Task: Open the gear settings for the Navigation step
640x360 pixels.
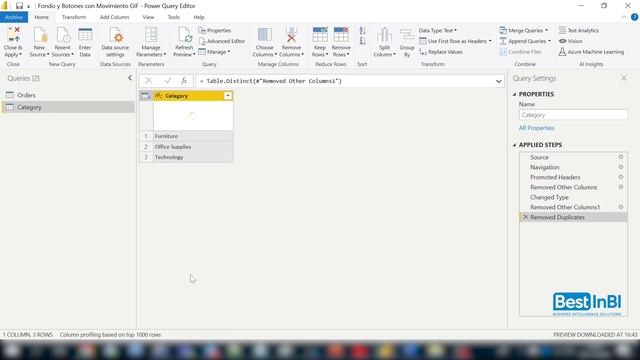Action: click(621, 167)
